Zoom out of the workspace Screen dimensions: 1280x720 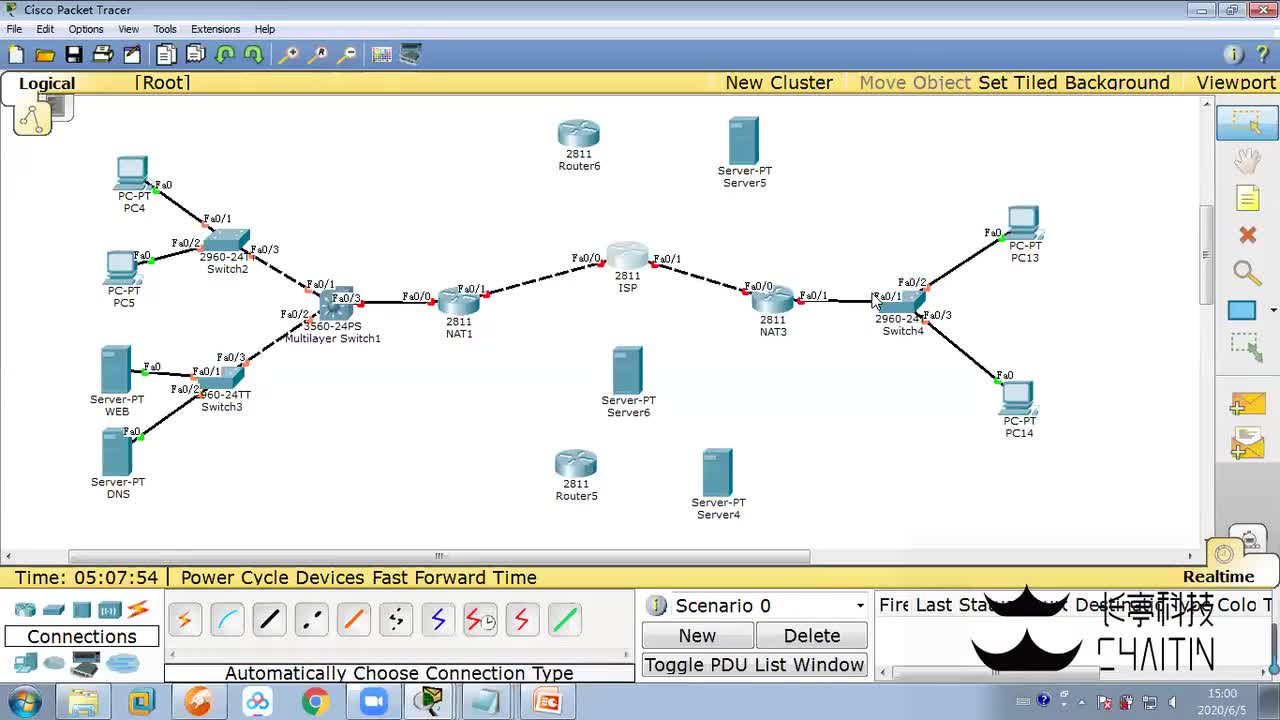pyautogui.click(x=347, y=55)
